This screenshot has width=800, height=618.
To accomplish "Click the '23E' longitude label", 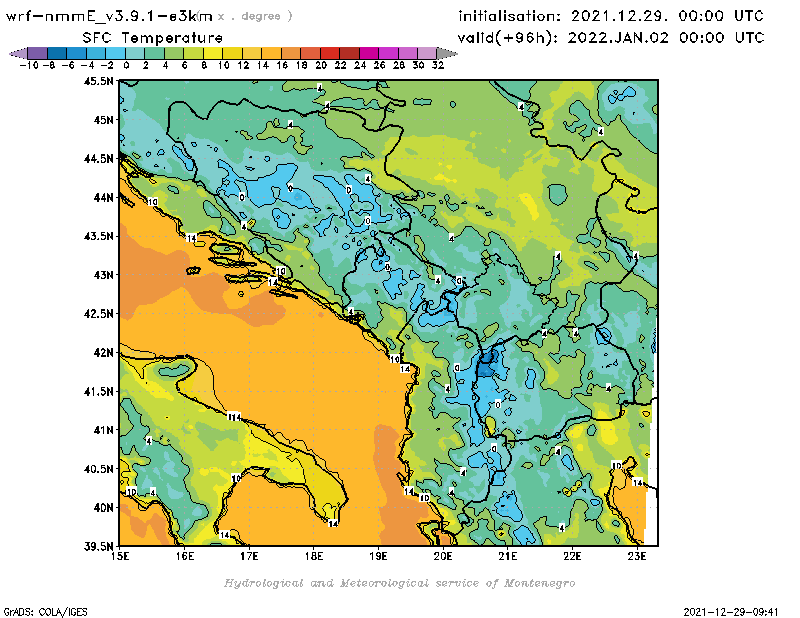I will [x=637, y=556].
